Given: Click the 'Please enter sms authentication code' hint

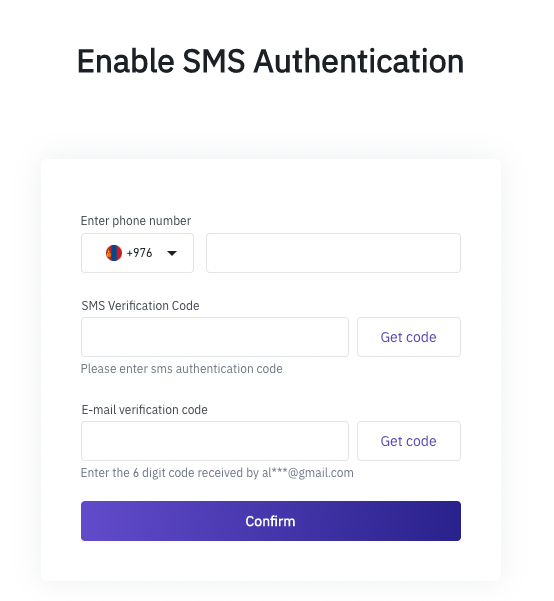Looking at the screenshot, I should click(x=181, y=369).
